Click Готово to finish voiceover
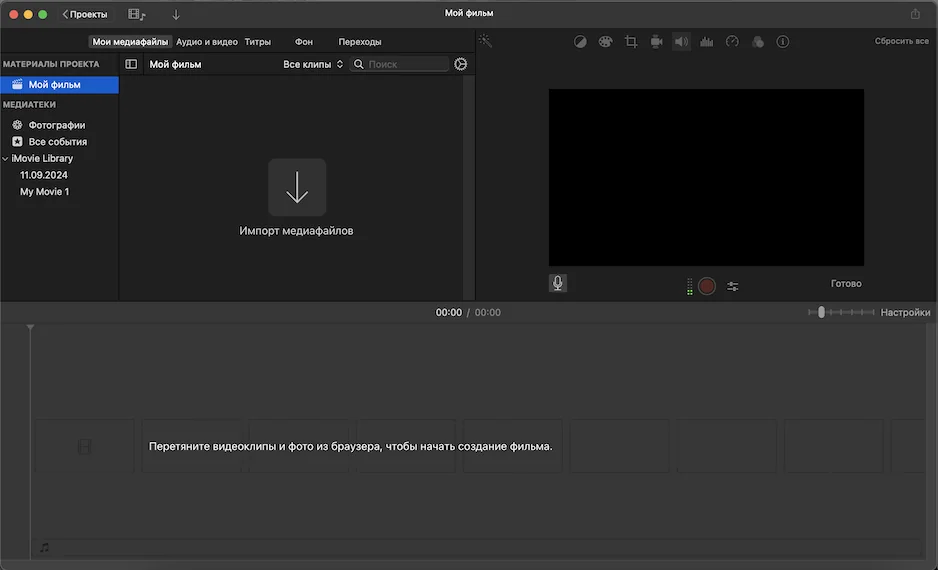This screenshot has height=570, width=938. pos(846,284)
